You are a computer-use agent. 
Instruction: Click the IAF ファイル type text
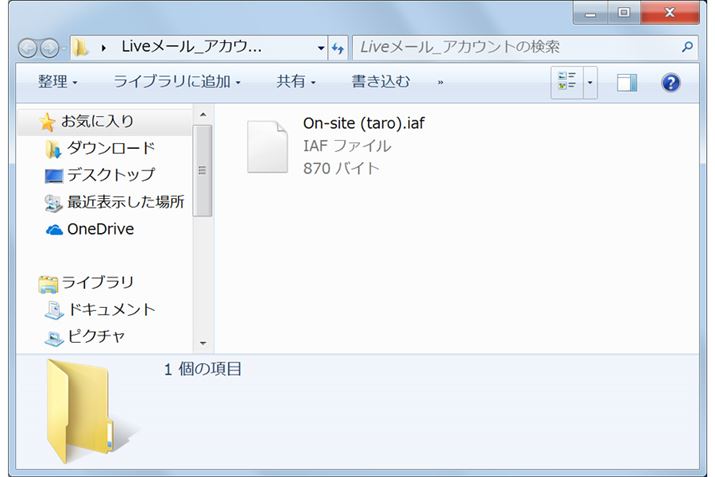347,146
